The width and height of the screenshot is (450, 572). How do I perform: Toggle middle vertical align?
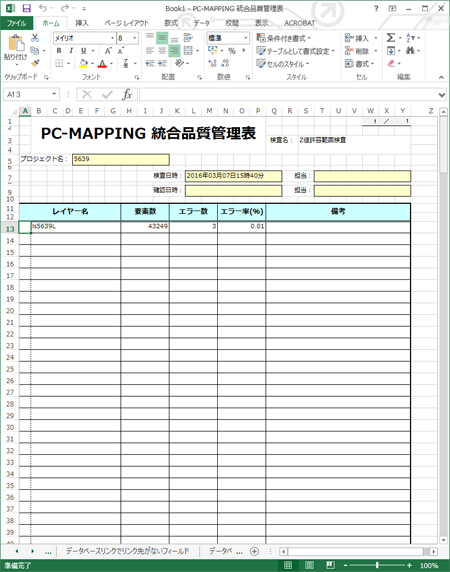(x=162, y=38)
